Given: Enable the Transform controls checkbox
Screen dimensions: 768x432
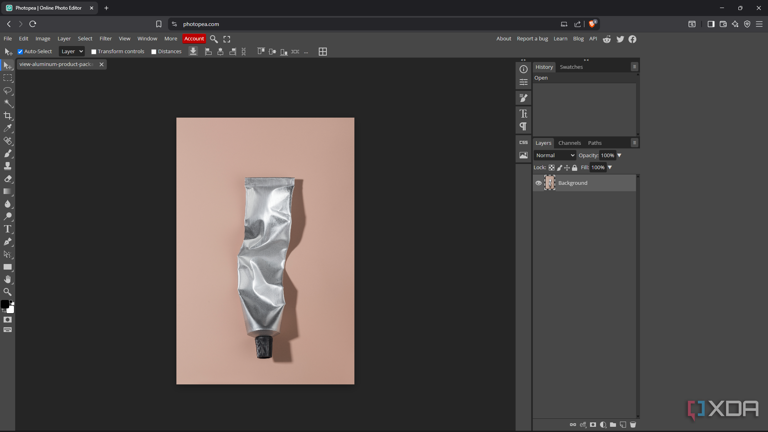Looking at the screenshot, I should (94, 51).
